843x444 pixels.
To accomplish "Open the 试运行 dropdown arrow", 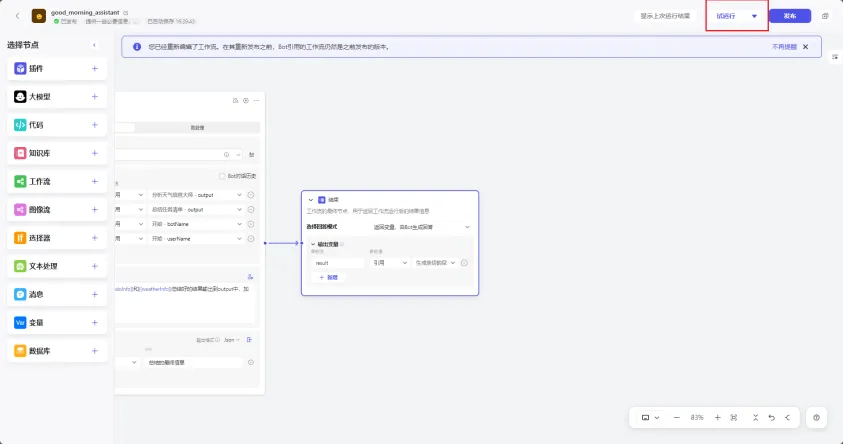I will click(754, 16).
